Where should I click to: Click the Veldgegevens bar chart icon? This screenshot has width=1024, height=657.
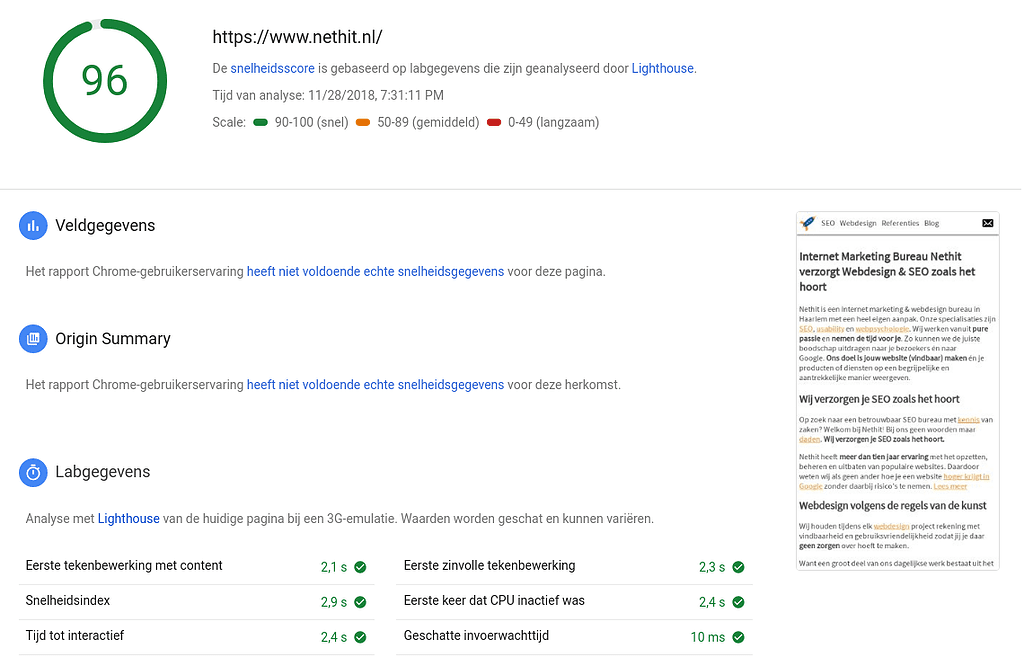(x=33, y=226)
